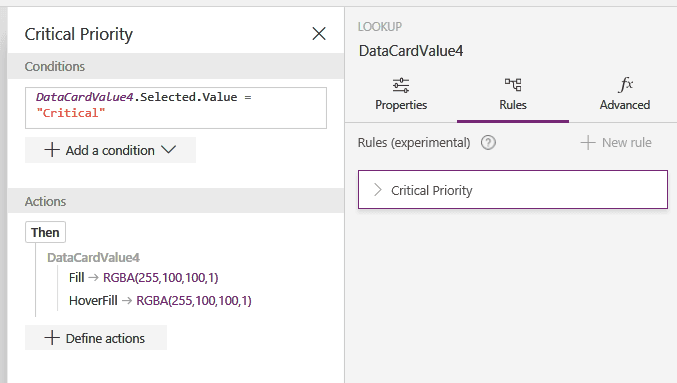
Task: Expand the Critical Priority rule chevron
Action: tap(377, 190)
